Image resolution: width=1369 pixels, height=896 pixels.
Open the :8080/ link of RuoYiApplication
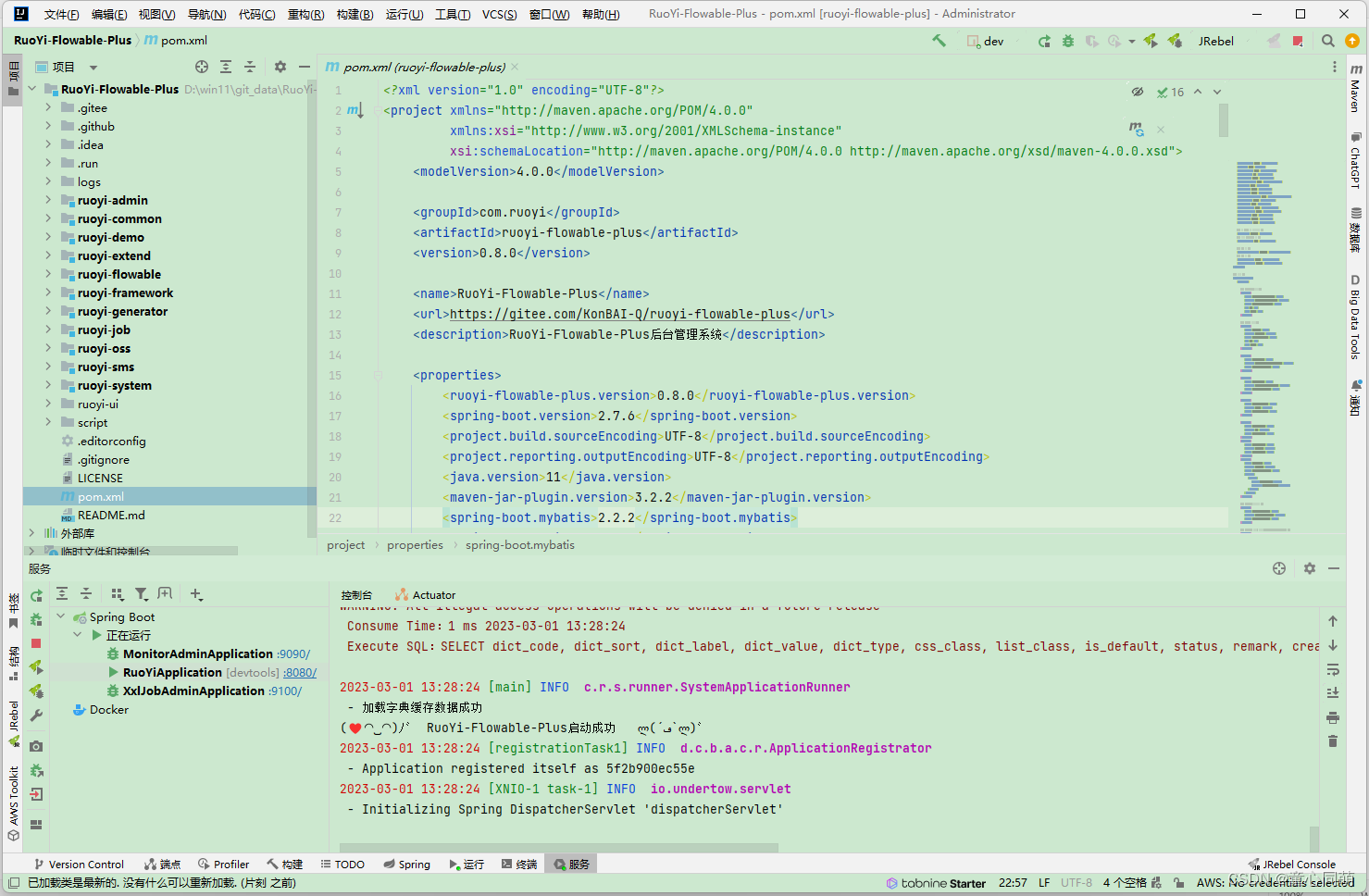click(300, 672)
